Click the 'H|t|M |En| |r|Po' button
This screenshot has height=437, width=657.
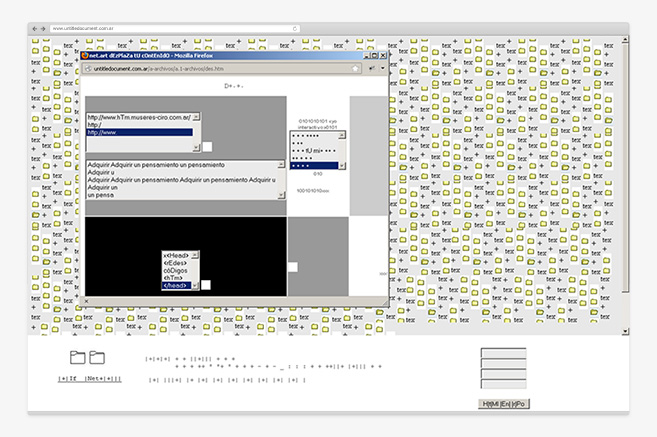503,402
